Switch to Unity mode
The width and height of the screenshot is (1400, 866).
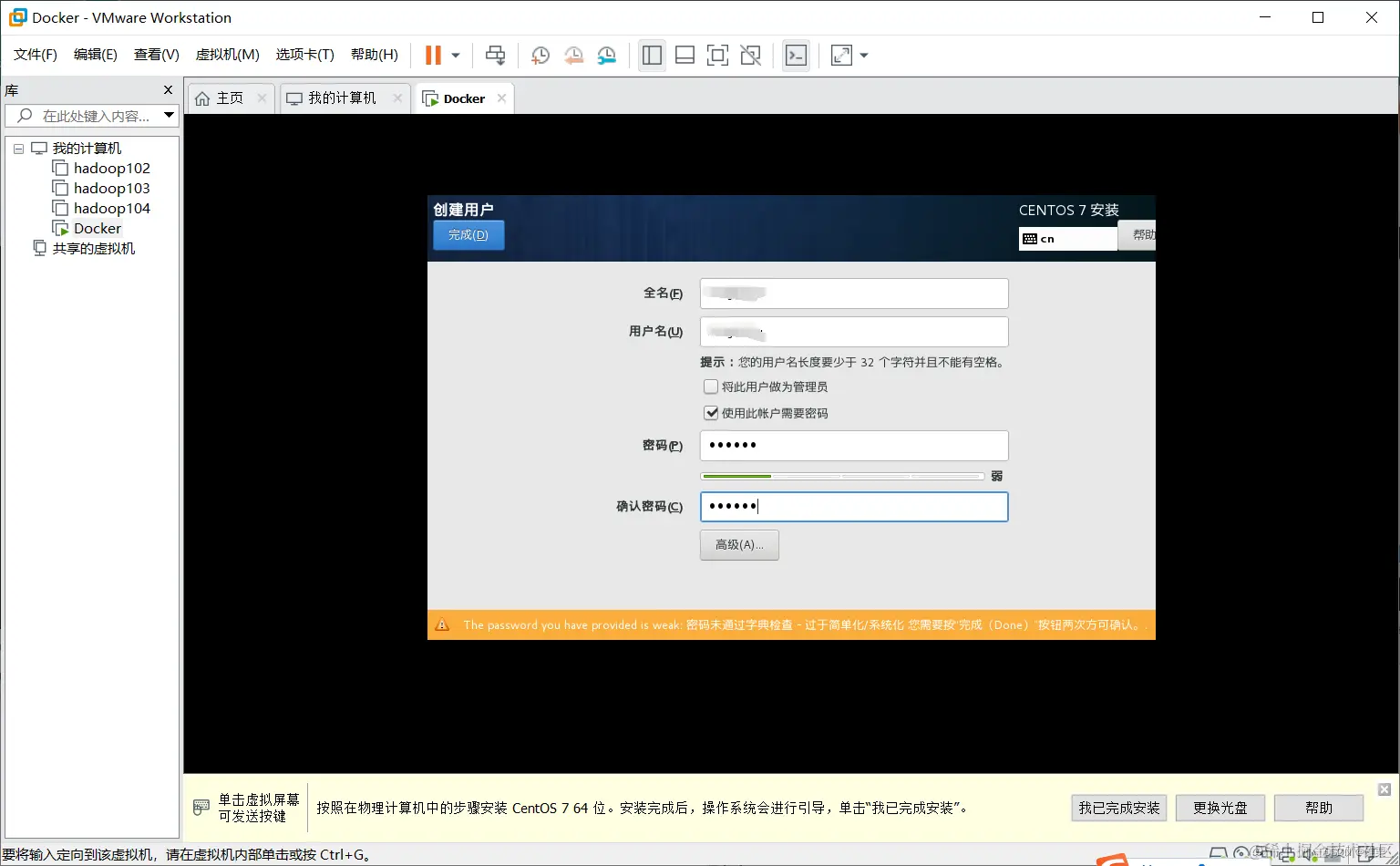click(x=750, y=56)
